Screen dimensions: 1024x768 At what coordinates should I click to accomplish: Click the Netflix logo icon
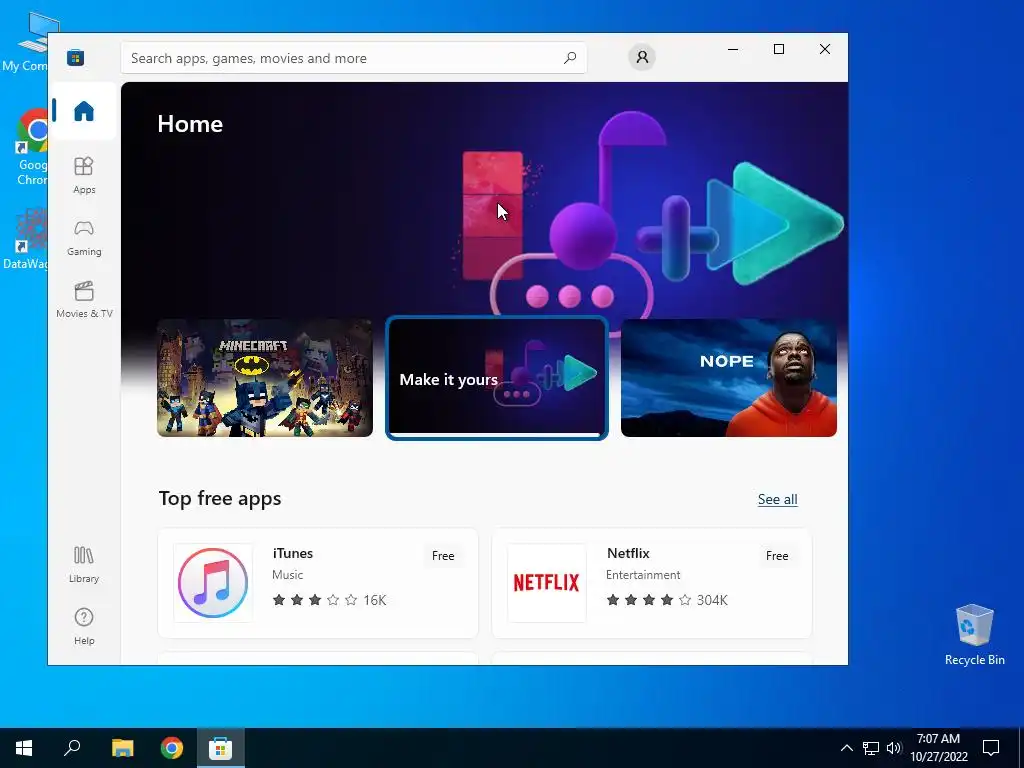click(547, 583)
